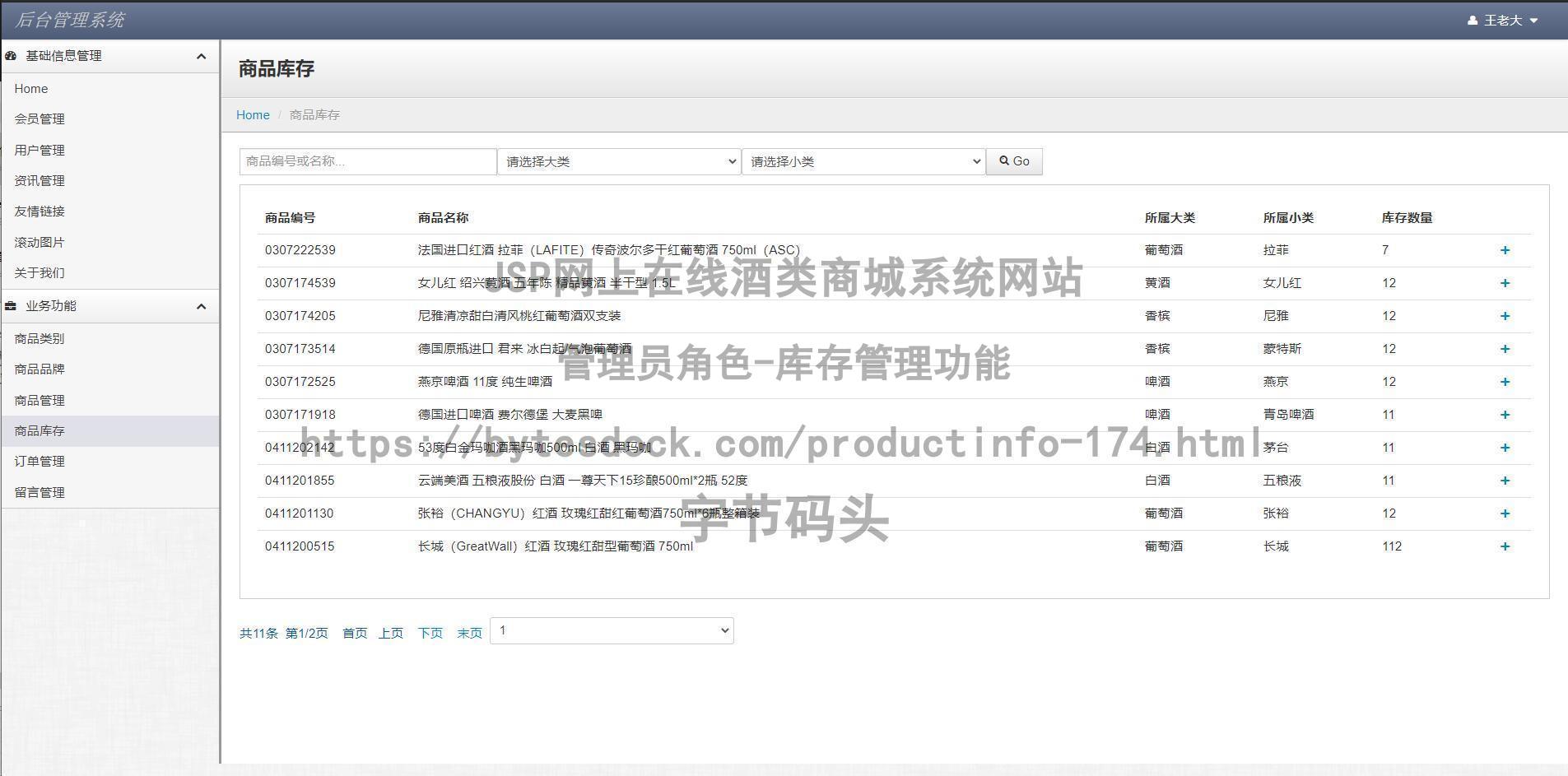Click the user icon beside 王老大
The height and width of the screenshot is (776, 1568).
point(1473,21)
